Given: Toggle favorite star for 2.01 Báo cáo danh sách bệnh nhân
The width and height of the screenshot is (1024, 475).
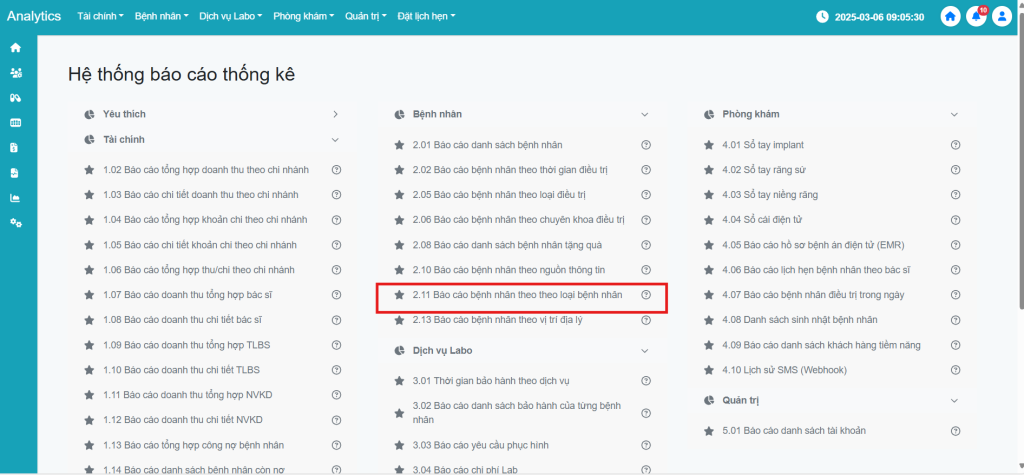Looking at the screenshot, I should (399, 145).
